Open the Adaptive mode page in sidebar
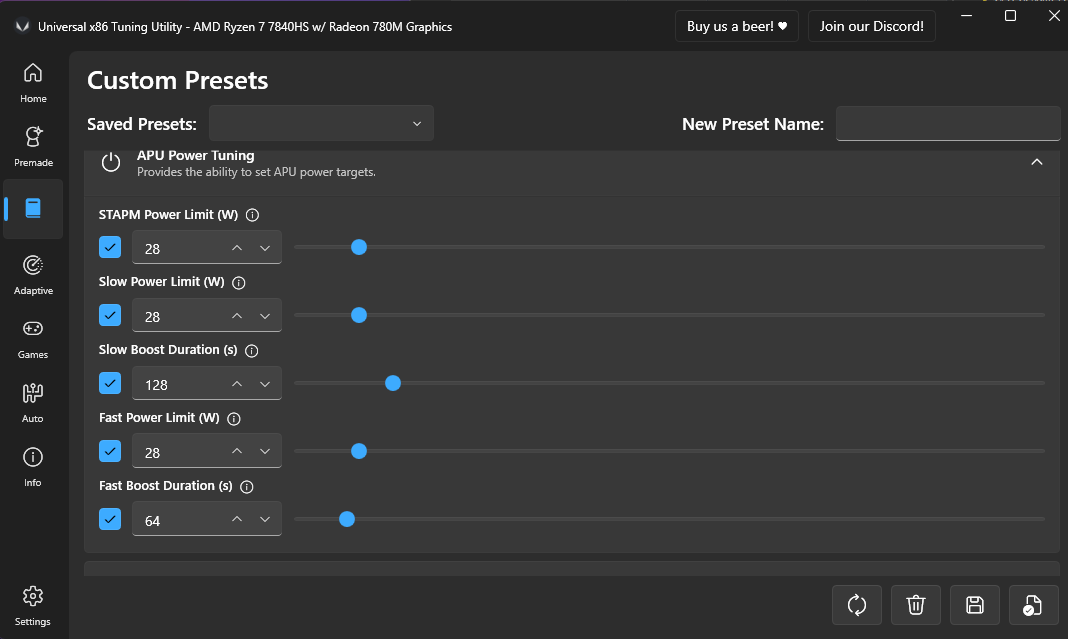The height and width of the screenshot is (639, 1068). click(x=33, y=273)
